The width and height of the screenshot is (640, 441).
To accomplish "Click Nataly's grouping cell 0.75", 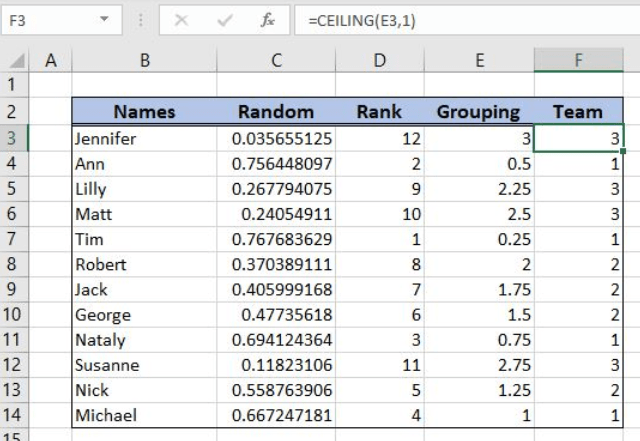I will coord(480,340).
